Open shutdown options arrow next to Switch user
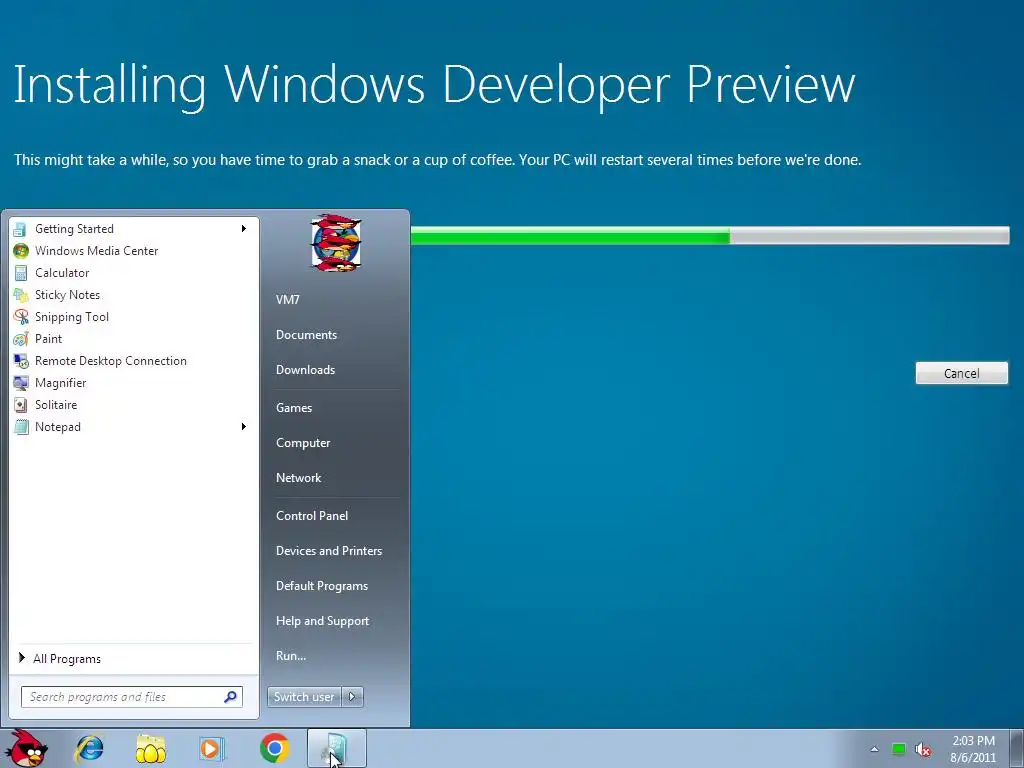This screenshot has width=1024, height=768. [352, 697]
